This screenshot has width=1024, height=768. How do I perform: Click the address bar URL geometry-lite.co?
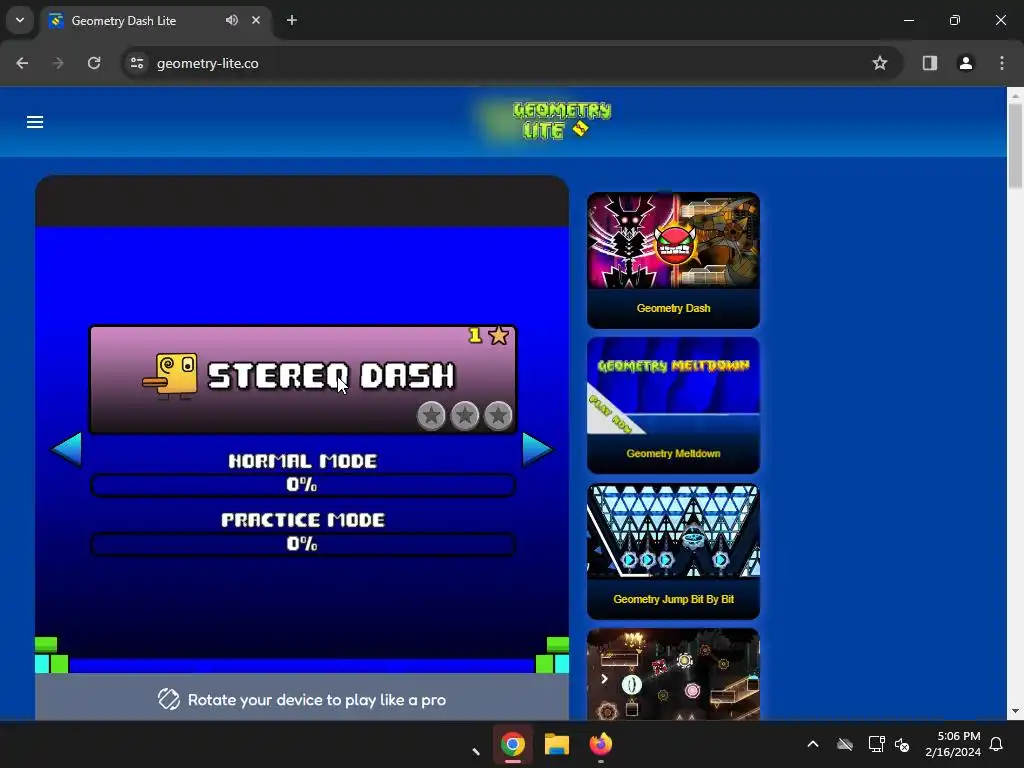click(x=208, y=63)
